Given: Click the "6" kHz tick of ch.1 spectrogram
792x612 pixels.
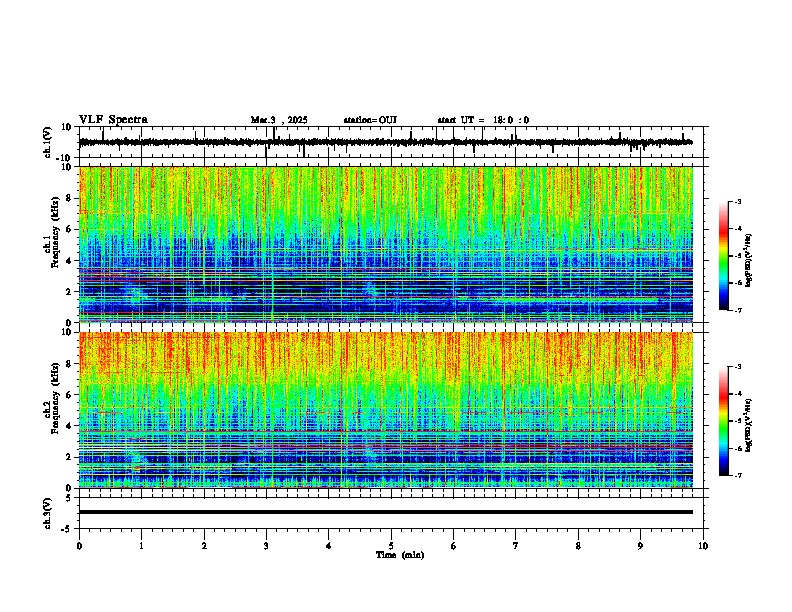Looking at the screenshot, I should click(69, 230).
